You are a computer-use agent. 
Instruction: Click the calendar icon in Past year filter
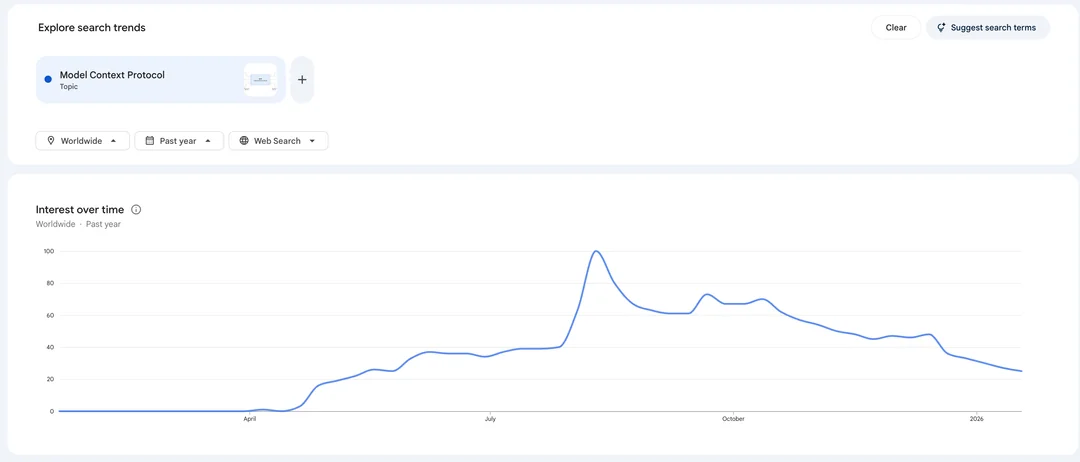(149, 140)
